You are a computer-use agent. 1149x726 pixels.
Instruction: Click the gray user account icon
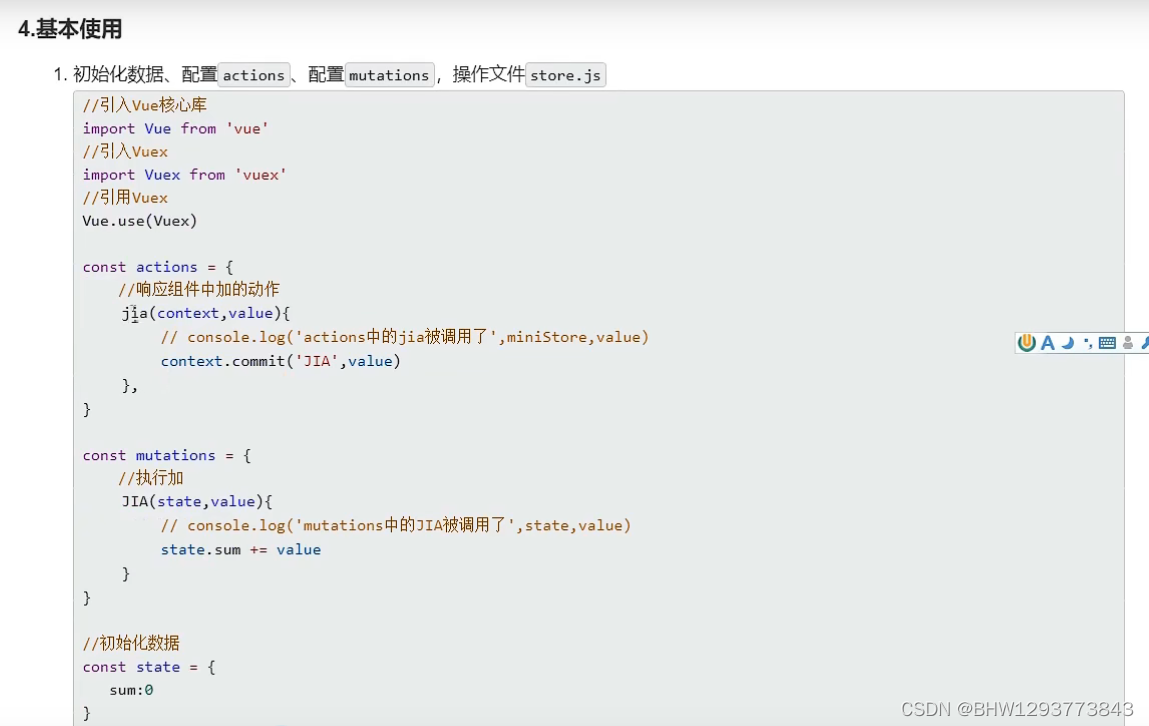[1128, 342]
